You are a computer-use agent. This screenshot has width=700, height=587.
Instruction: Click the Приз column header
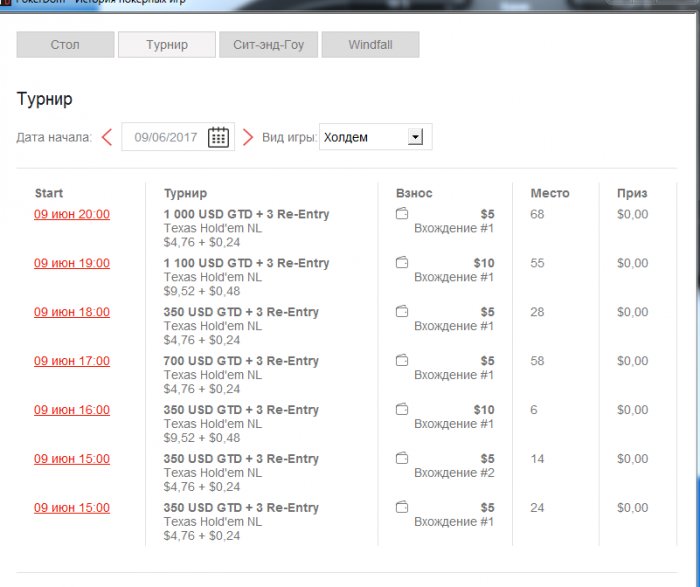632,193
